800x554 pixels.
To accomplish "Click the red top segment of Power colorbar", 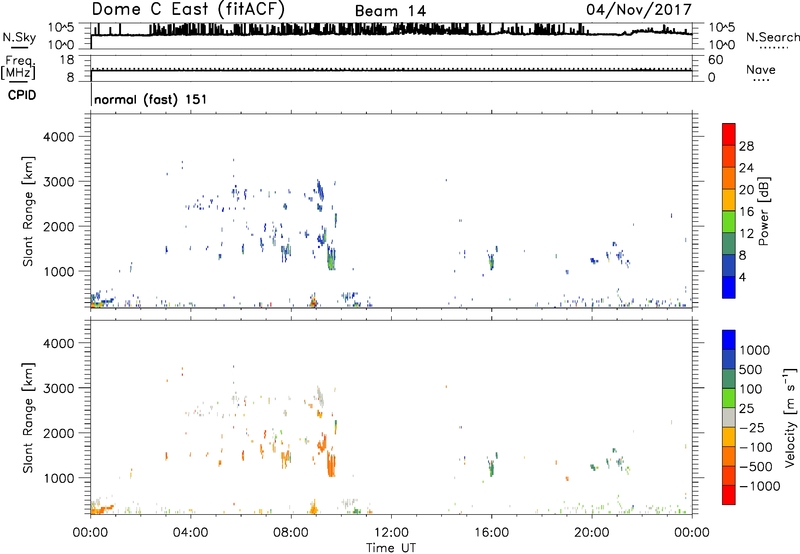I will tap(729, 135).
